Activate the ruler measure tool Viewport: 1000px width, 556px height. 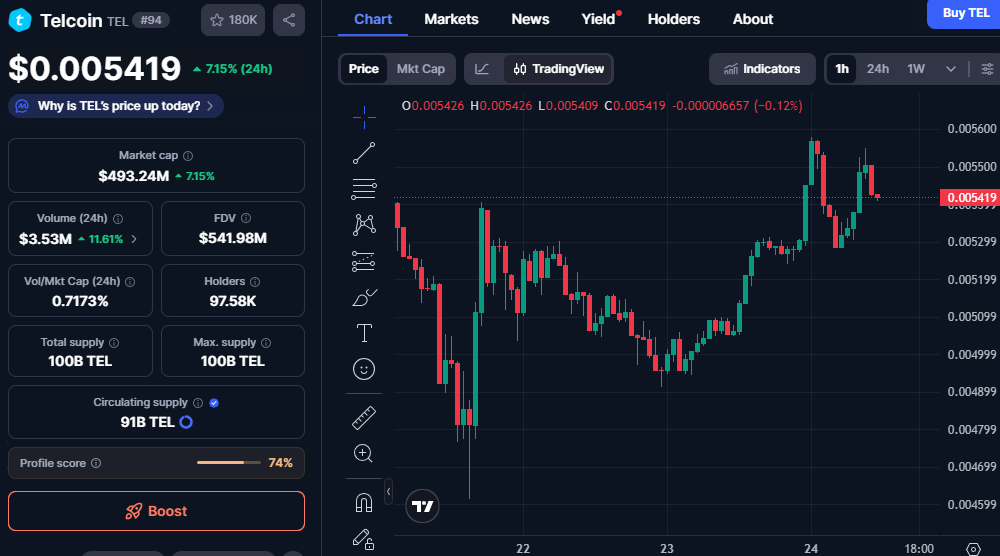[365, 417]
